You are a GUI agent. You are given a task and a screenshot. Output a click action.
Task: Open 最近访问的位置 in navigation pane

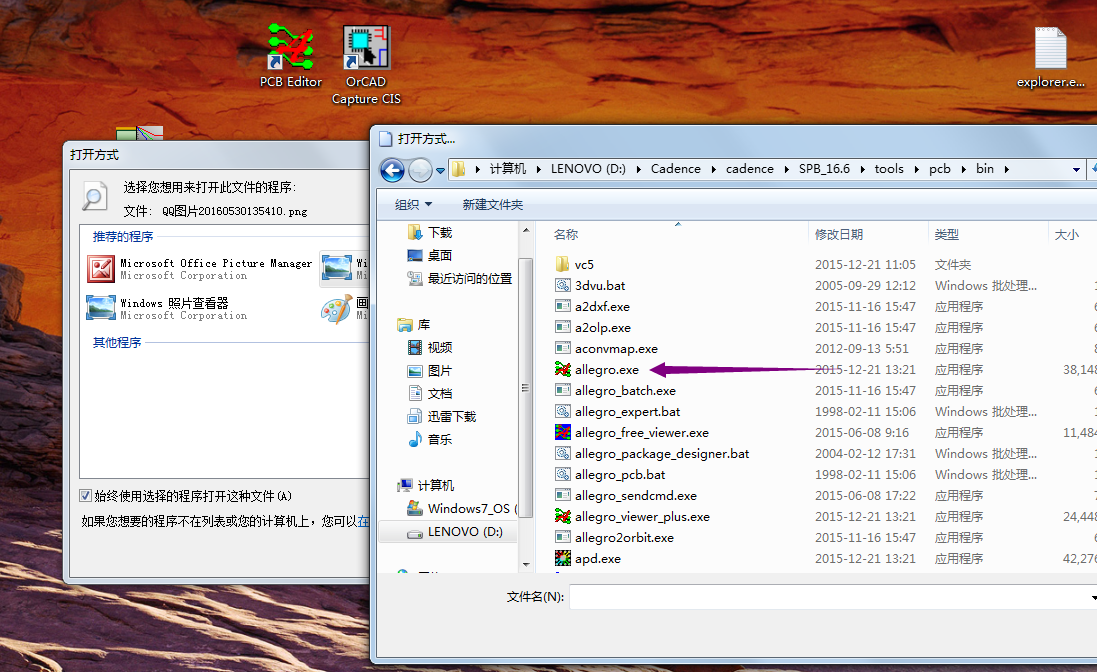point(459,278)
